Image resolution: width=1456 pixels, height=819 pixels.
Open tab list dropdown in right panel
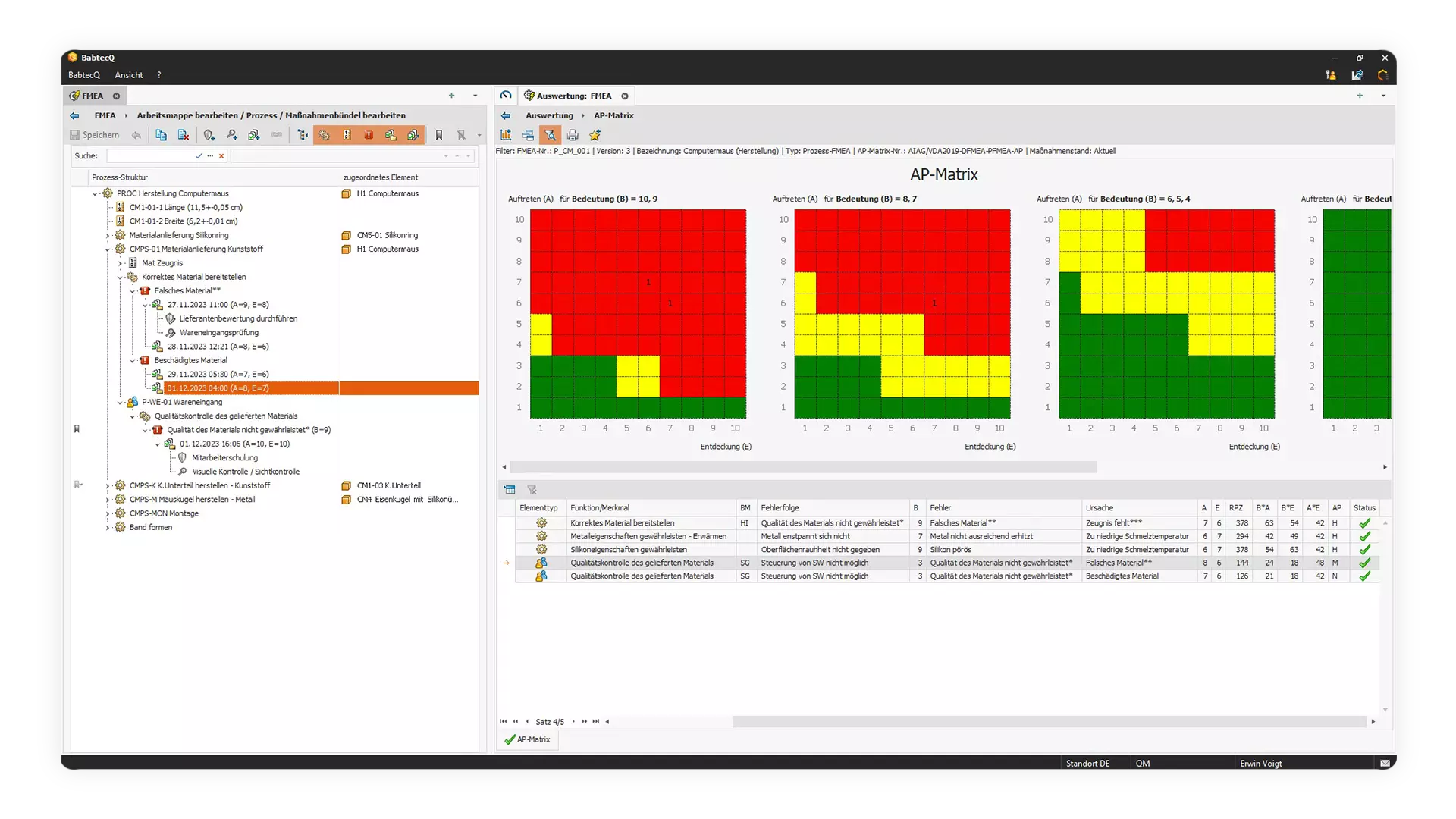[x=1383, y=96]
